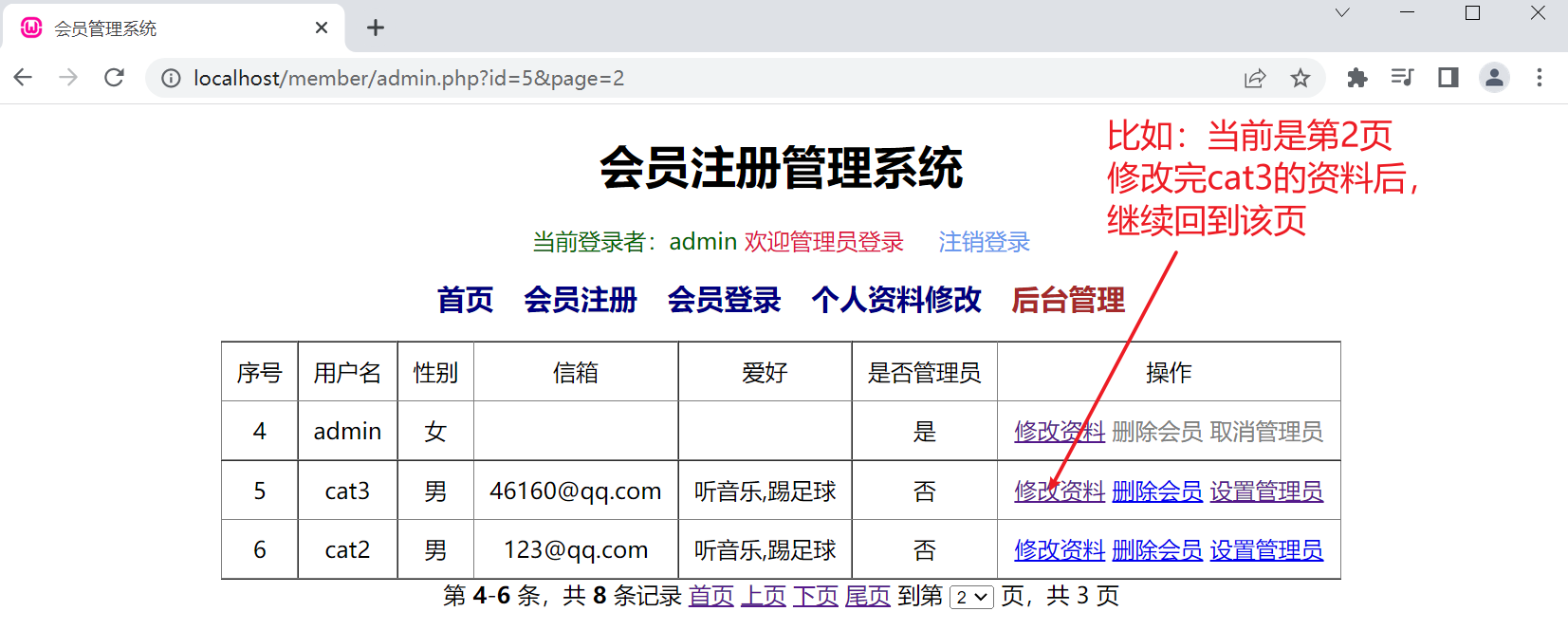Click the admin username cell
Screen dimensions: 1568x630
[x=347, y=431]
